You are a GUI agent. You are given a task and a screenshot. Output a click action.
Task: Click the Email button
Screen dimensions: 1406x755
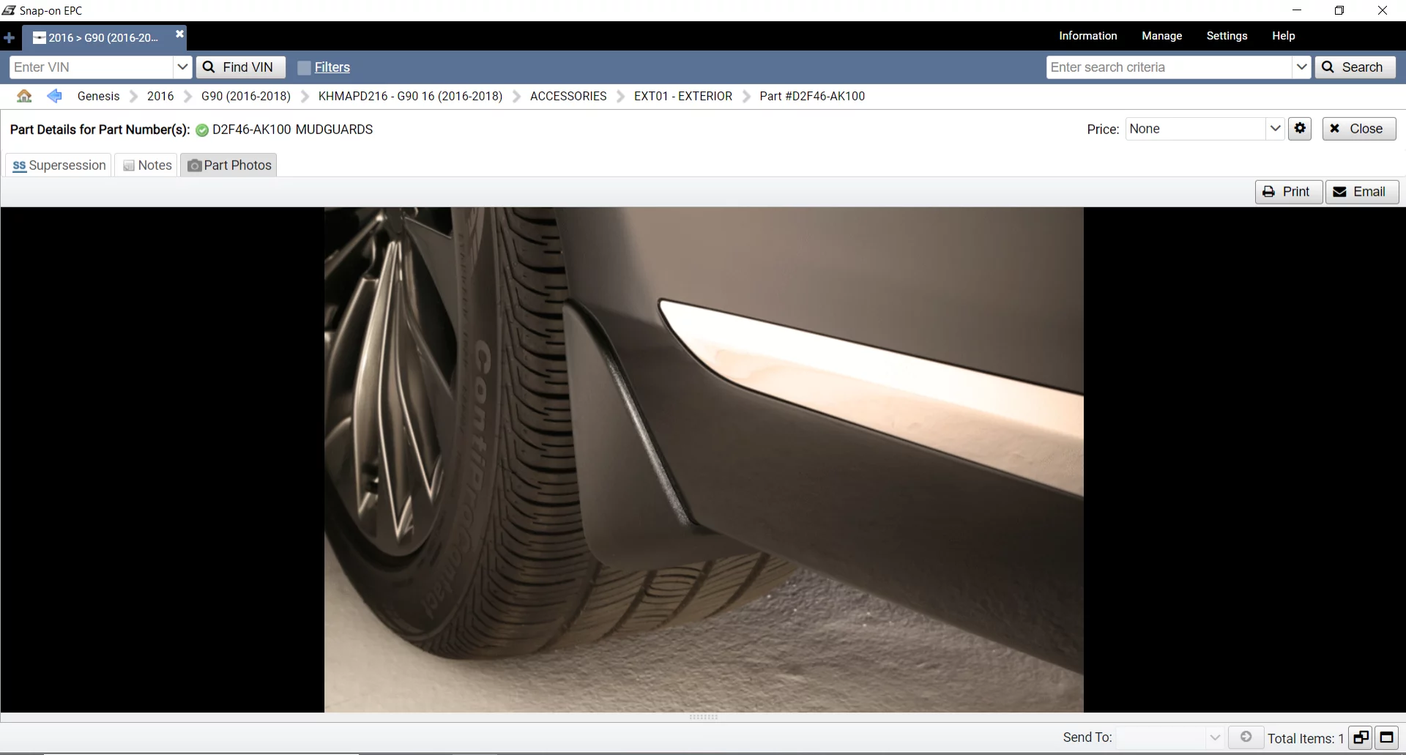coord(1362,191)
